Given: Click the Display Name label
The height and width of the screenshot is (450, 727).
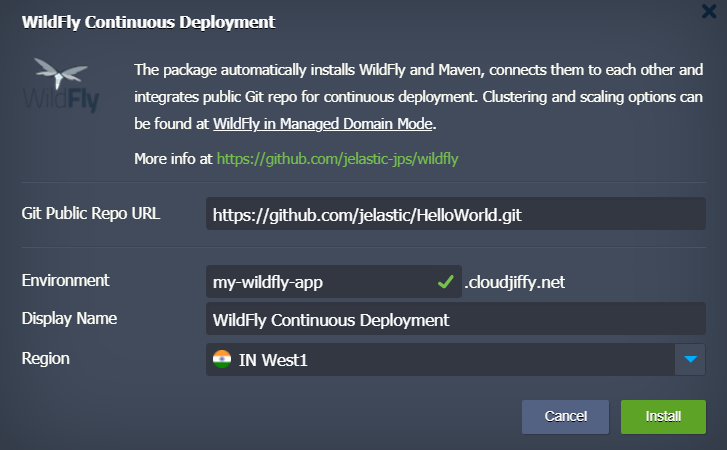Looking at the screenshot, I should pos(69,318).
